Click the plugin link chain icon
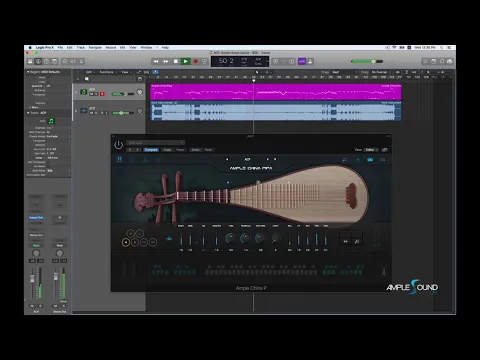 384,150
